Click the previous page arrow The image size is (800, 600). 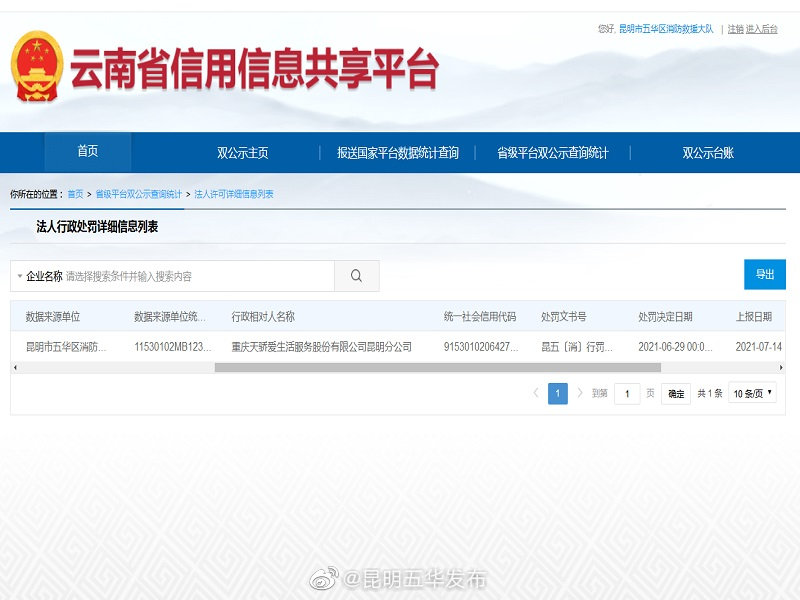[535, 393]
